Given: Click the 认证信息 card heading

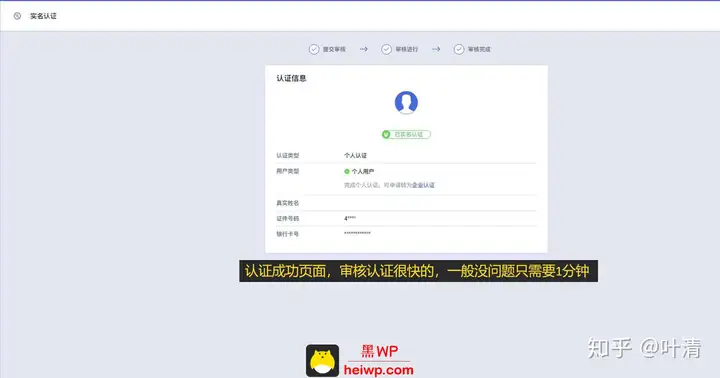Looking at the screenshot, I should (291, 78).
